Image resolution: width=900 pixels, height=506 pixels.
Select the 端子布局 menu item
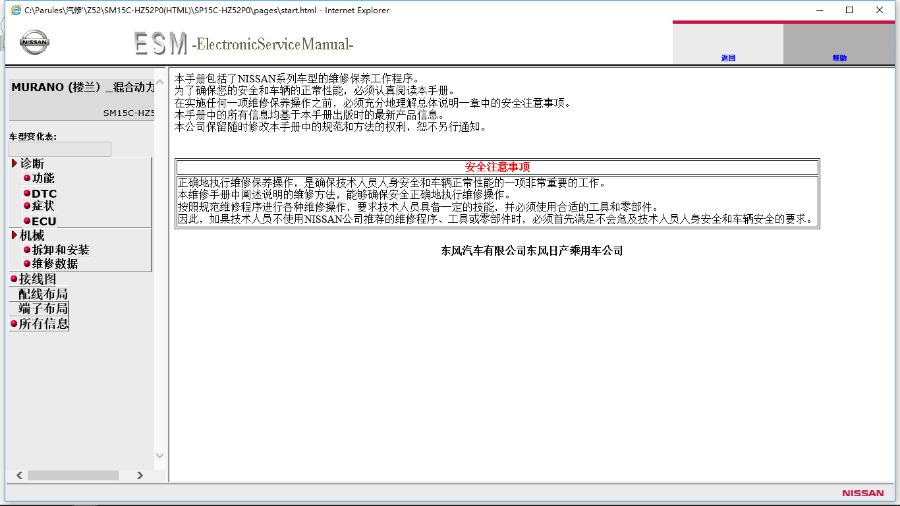(x=43, y=309)
